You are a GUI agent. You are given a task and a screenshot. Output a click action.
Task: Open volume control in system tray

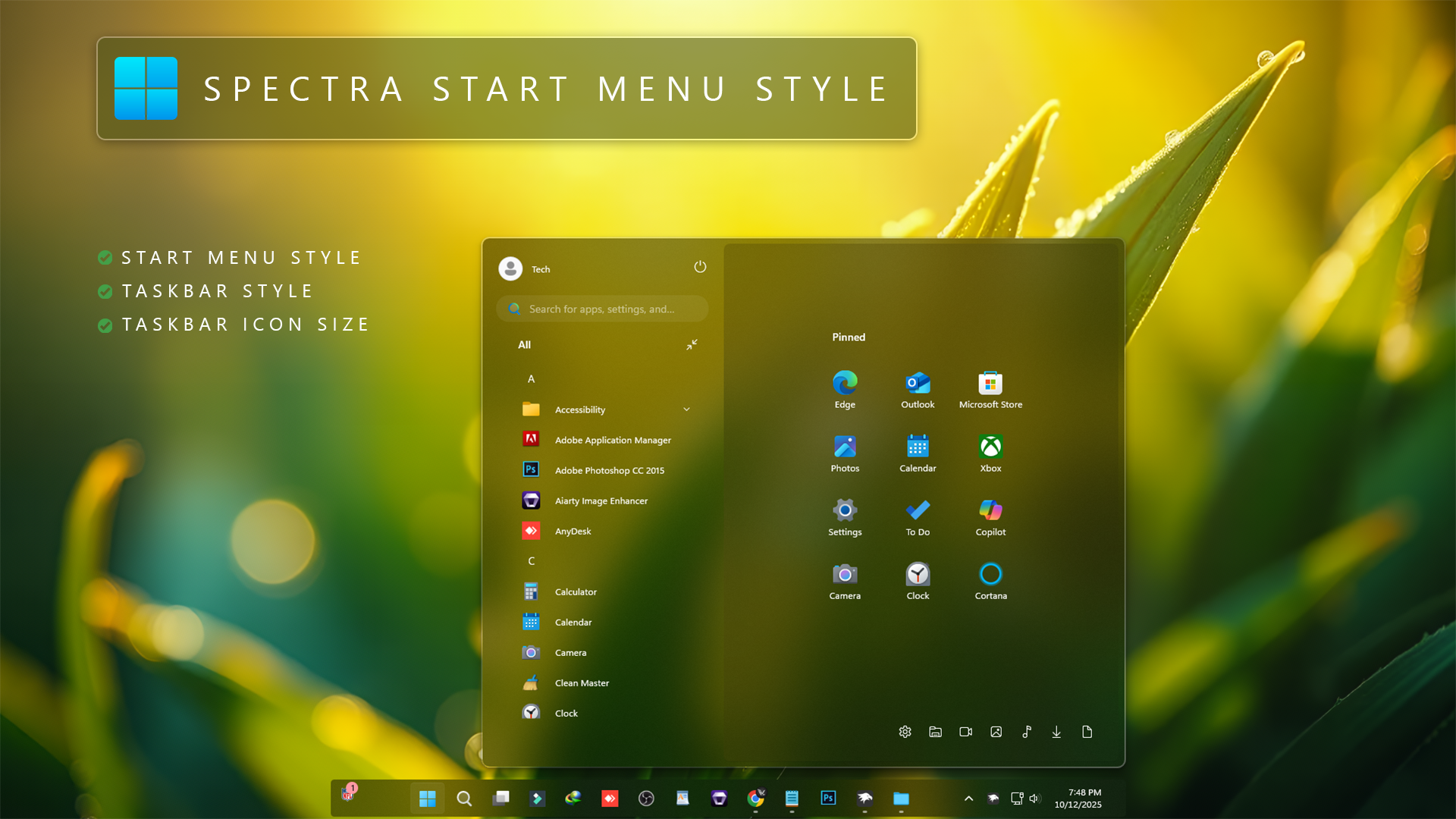tap(1035, 799)
